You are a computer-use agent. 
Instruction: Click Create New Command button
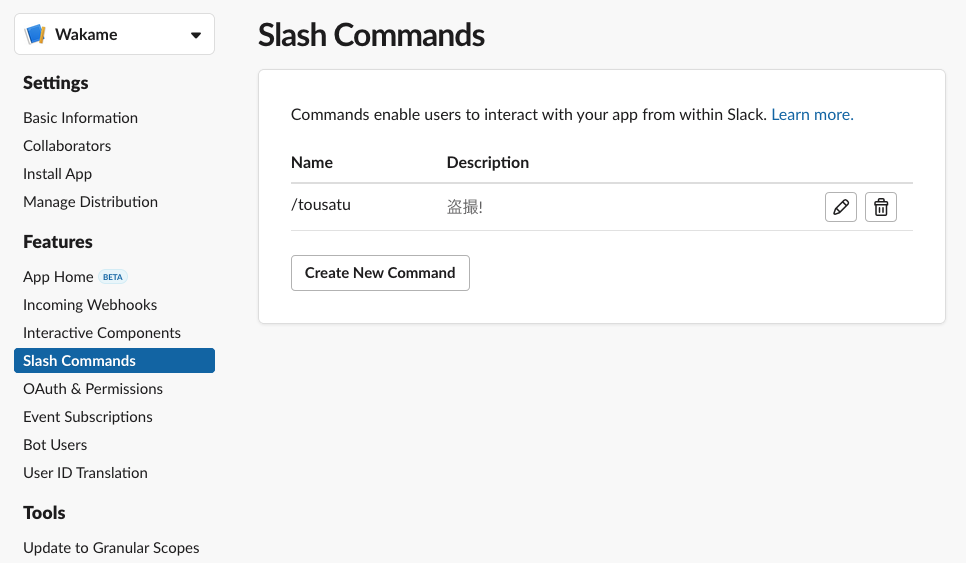click(380, 273)
